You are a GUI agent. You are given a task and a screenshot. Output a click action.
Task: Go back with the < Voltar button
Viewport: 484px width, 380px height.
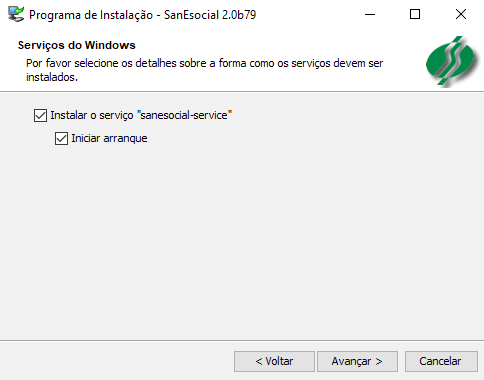(274, 361)
